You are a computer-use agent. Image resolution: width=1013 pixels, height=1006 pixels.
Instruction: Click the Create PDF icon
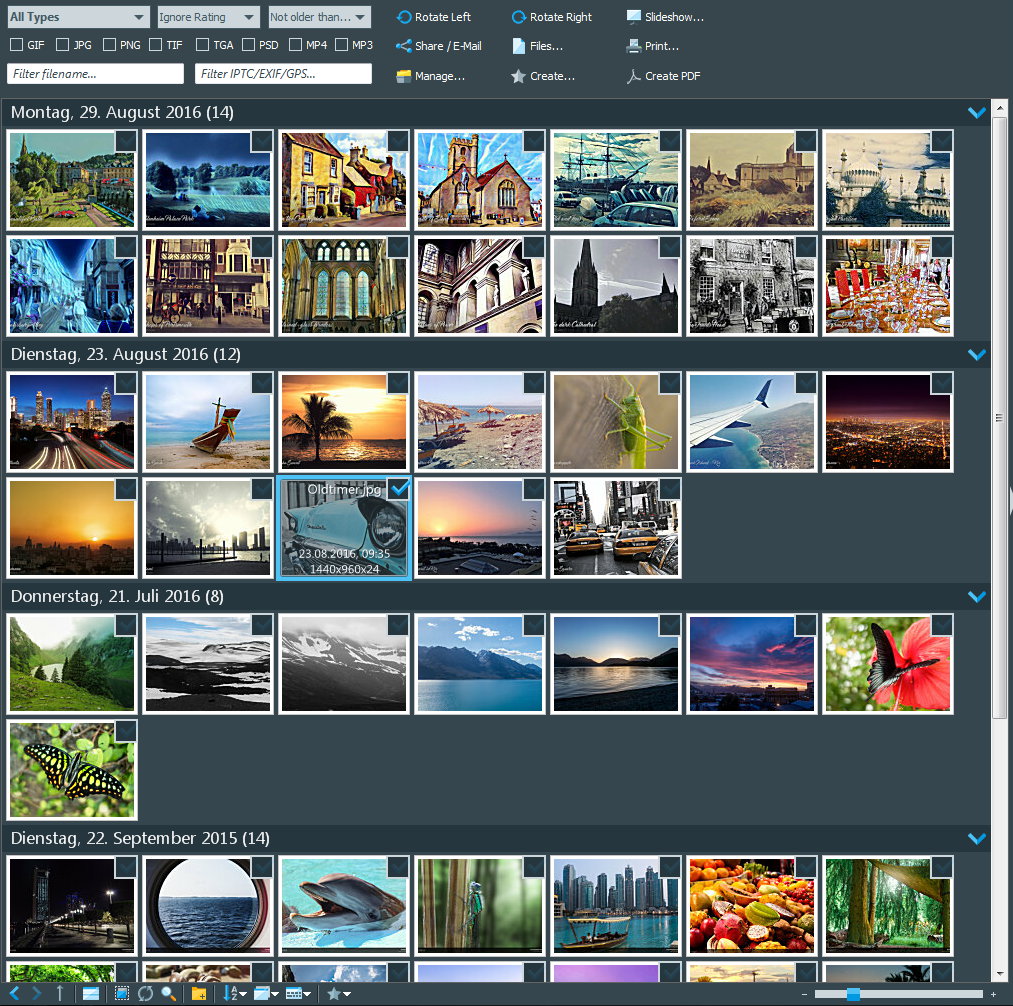(634, 76)
